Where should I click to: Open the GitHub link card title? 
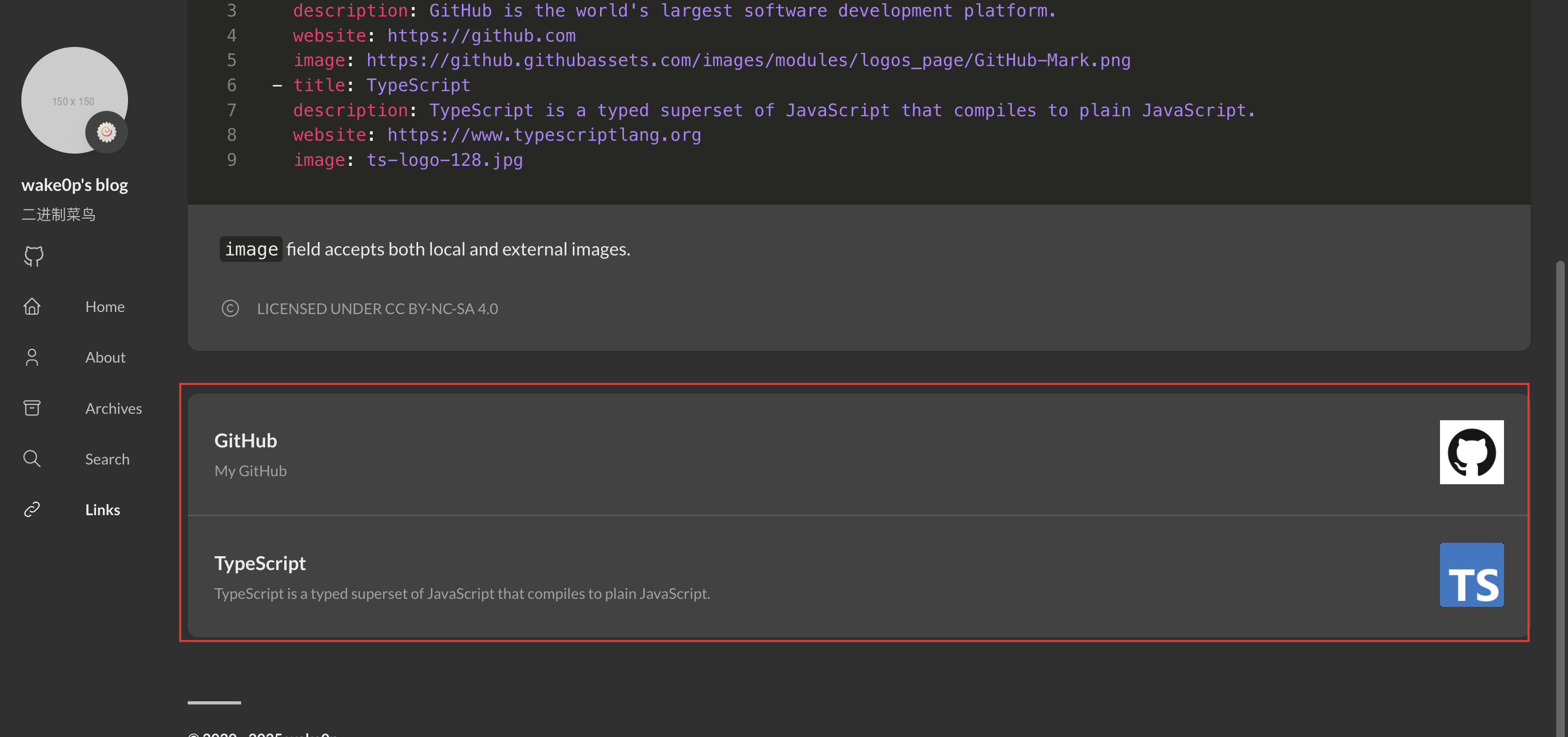(x=245, y=440)
